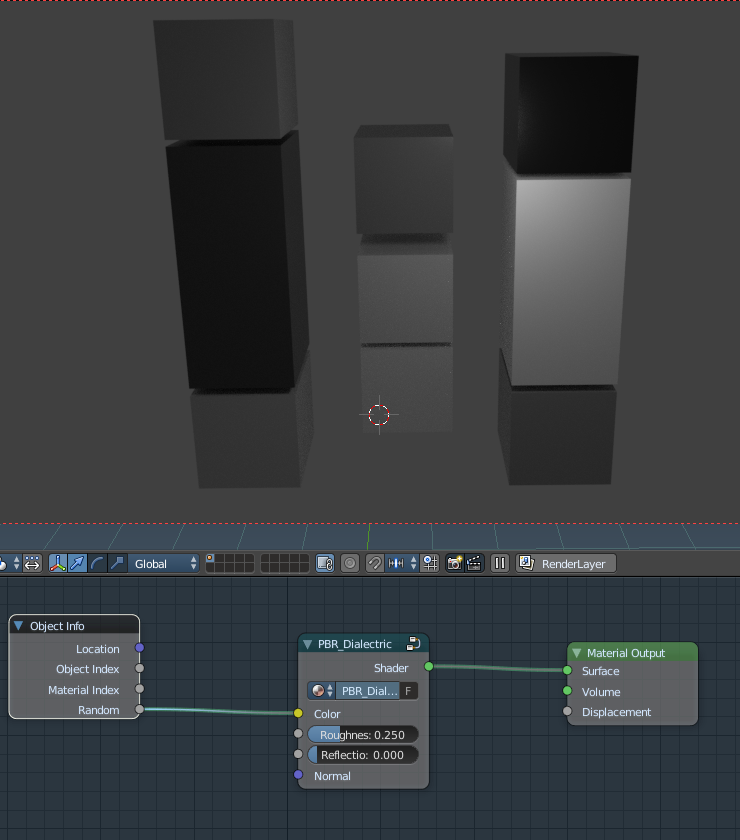
Task: Click the Reflection input socket
Action: [298, 754]
